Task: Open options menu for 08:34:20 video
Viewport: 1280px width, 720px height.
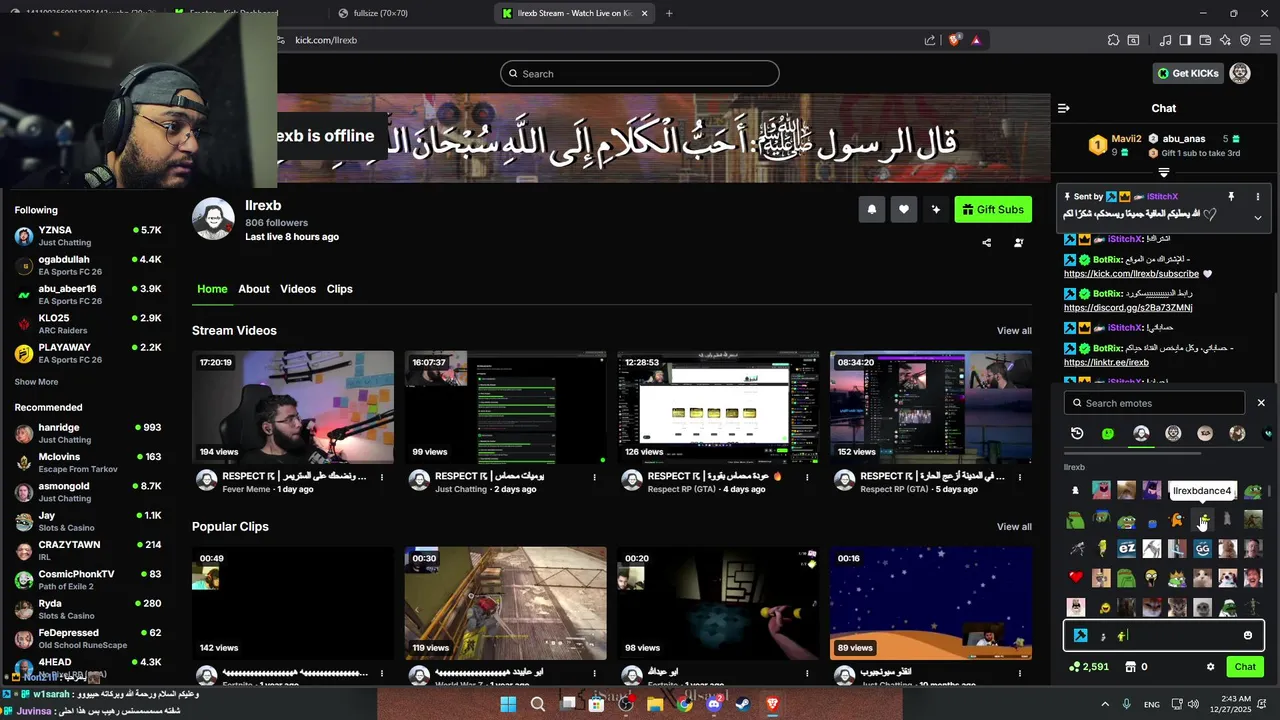Action: [x=1019, y=478]
